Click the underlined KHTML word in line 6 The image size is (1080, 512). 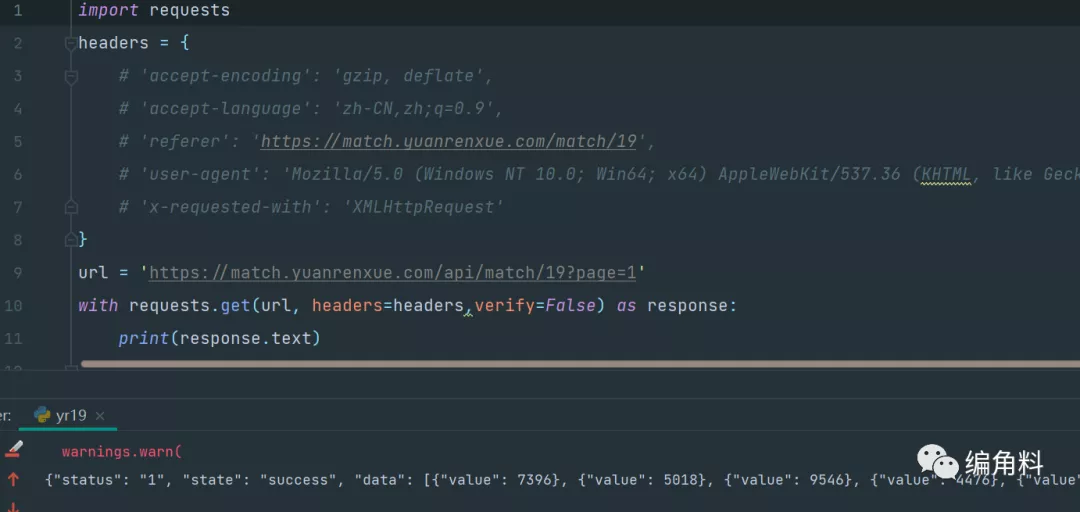click(x=946, y=174)
